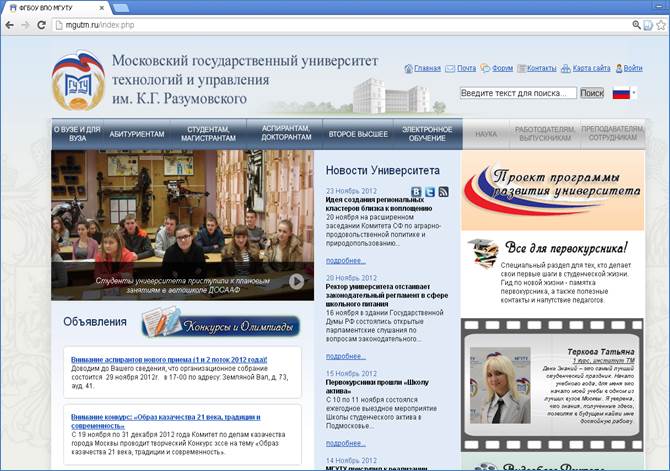Screen dimensions: 670x471
Task: Open the news about региональных кластеров
Action: (379, 204)
